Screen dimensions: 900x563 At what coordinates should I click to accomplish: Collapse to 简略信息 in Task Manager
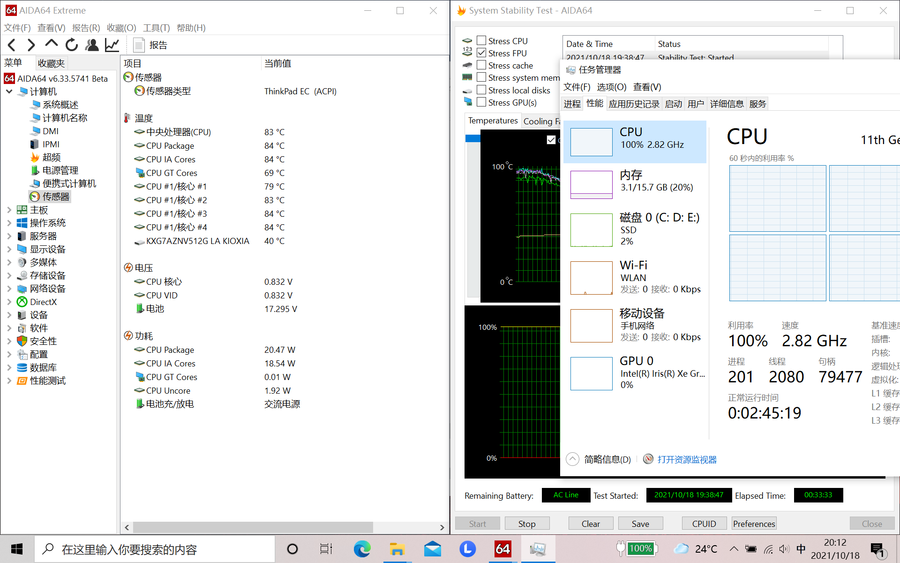[x=599, y=459]
